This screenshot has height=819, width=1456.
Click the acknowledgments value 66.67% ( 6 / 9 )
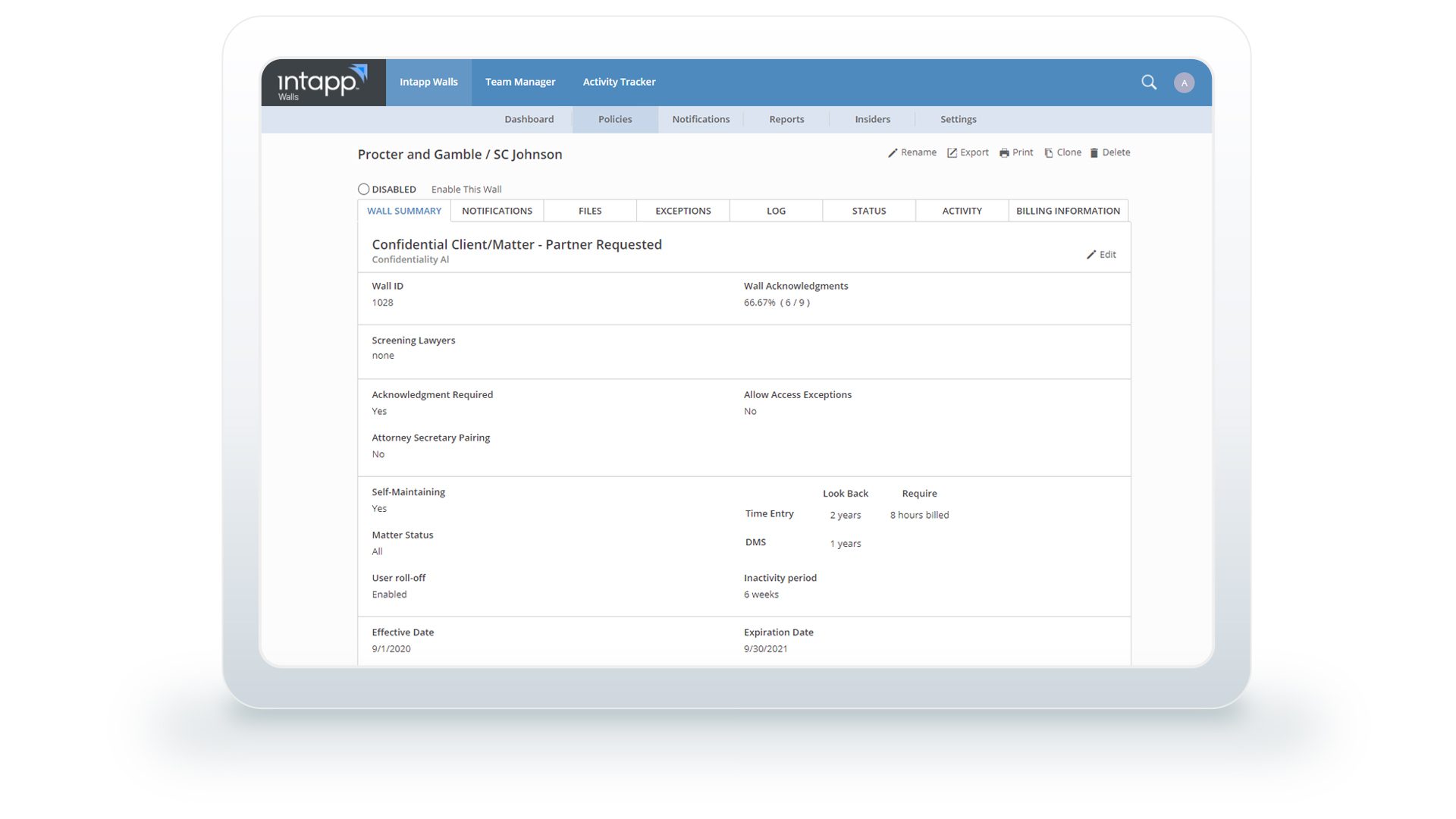[777, 303]
